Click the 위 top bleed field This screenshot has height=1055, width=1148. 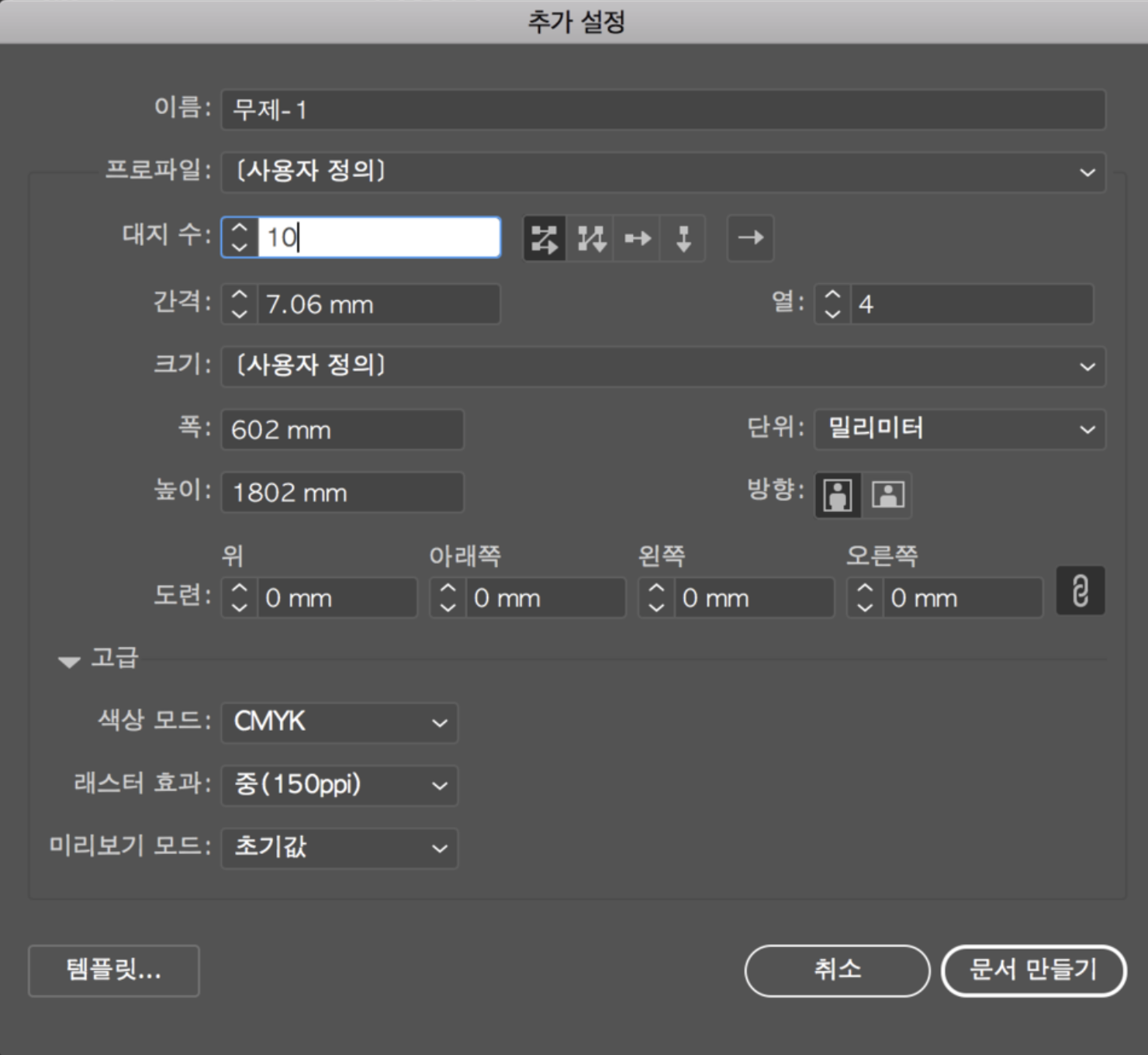[x=337, y=598]
